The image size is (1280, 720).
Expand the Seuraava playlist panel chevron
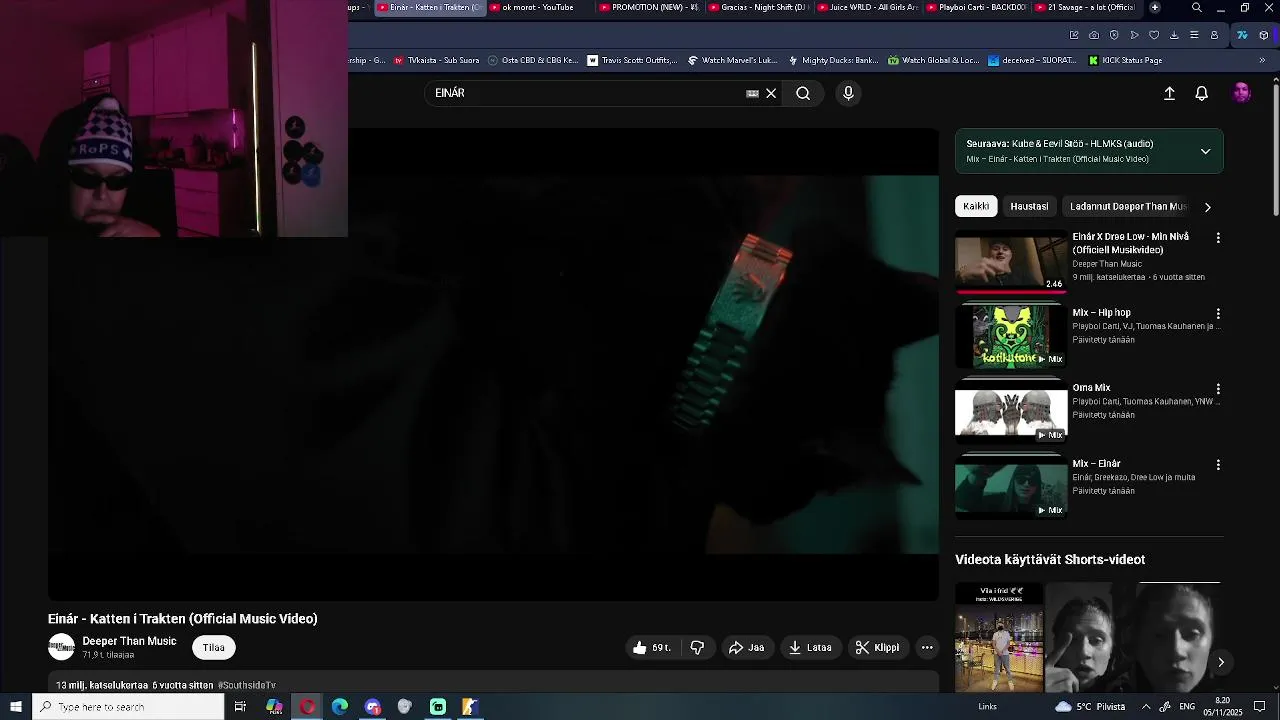(1205, 151)
